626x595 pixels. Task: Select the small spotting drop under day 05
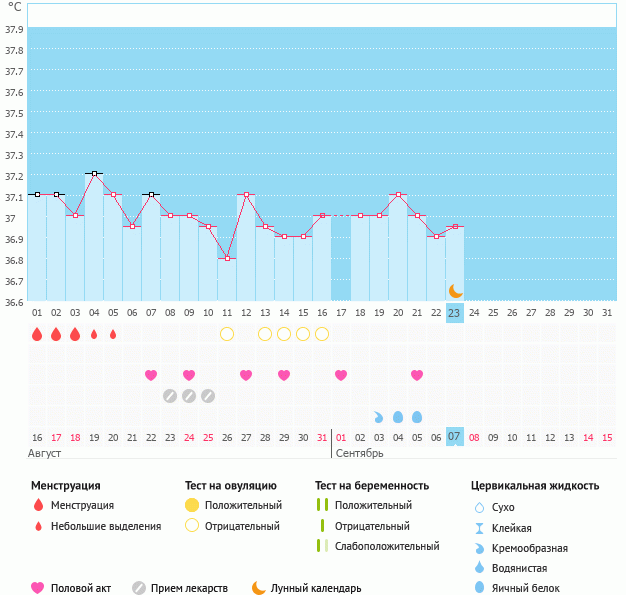point(113,334)
